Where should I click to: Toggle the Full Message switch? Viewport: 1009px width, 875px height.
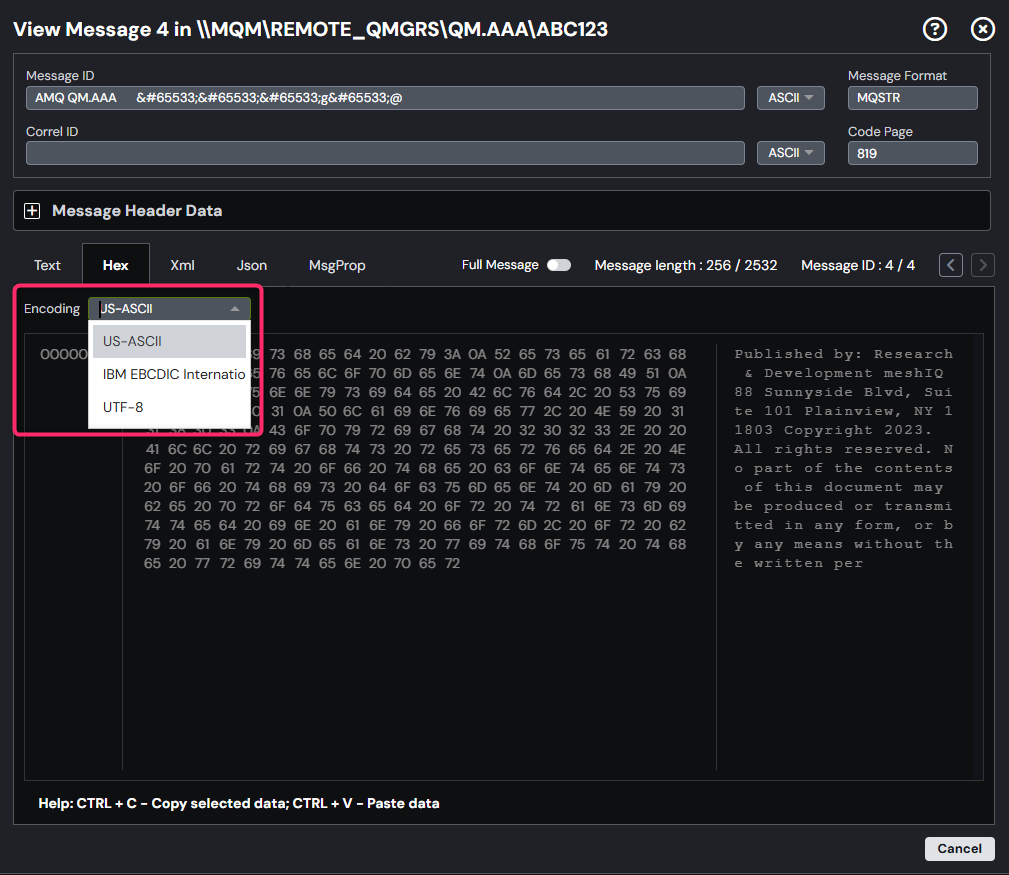[x=558, y=265]
